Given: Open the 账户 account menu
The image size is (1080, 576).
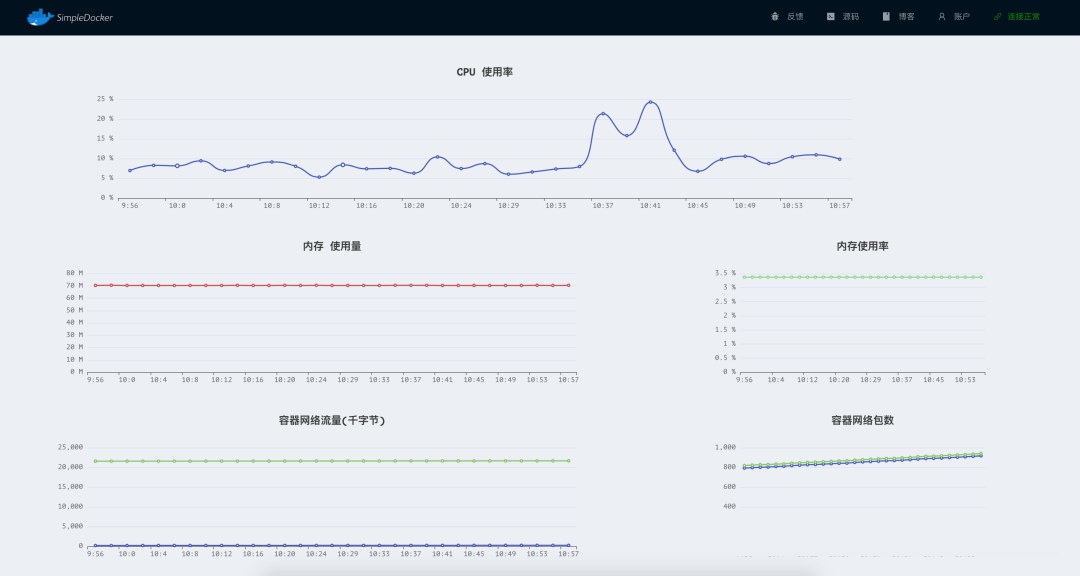Looking at the screenshot, I should pos(962,17).
